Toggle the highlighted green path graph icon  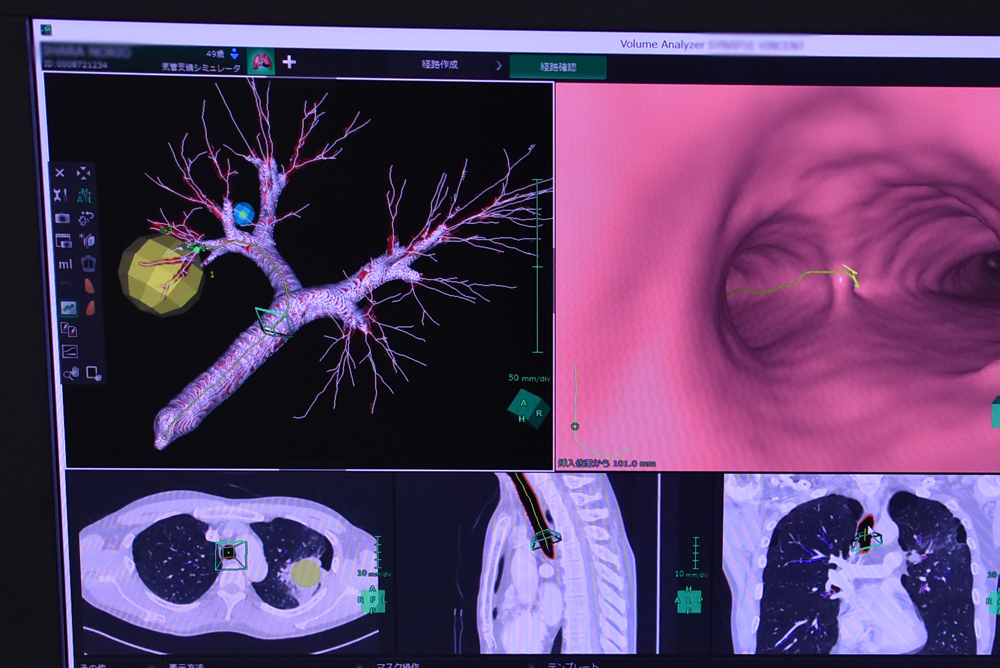(68, 308)
